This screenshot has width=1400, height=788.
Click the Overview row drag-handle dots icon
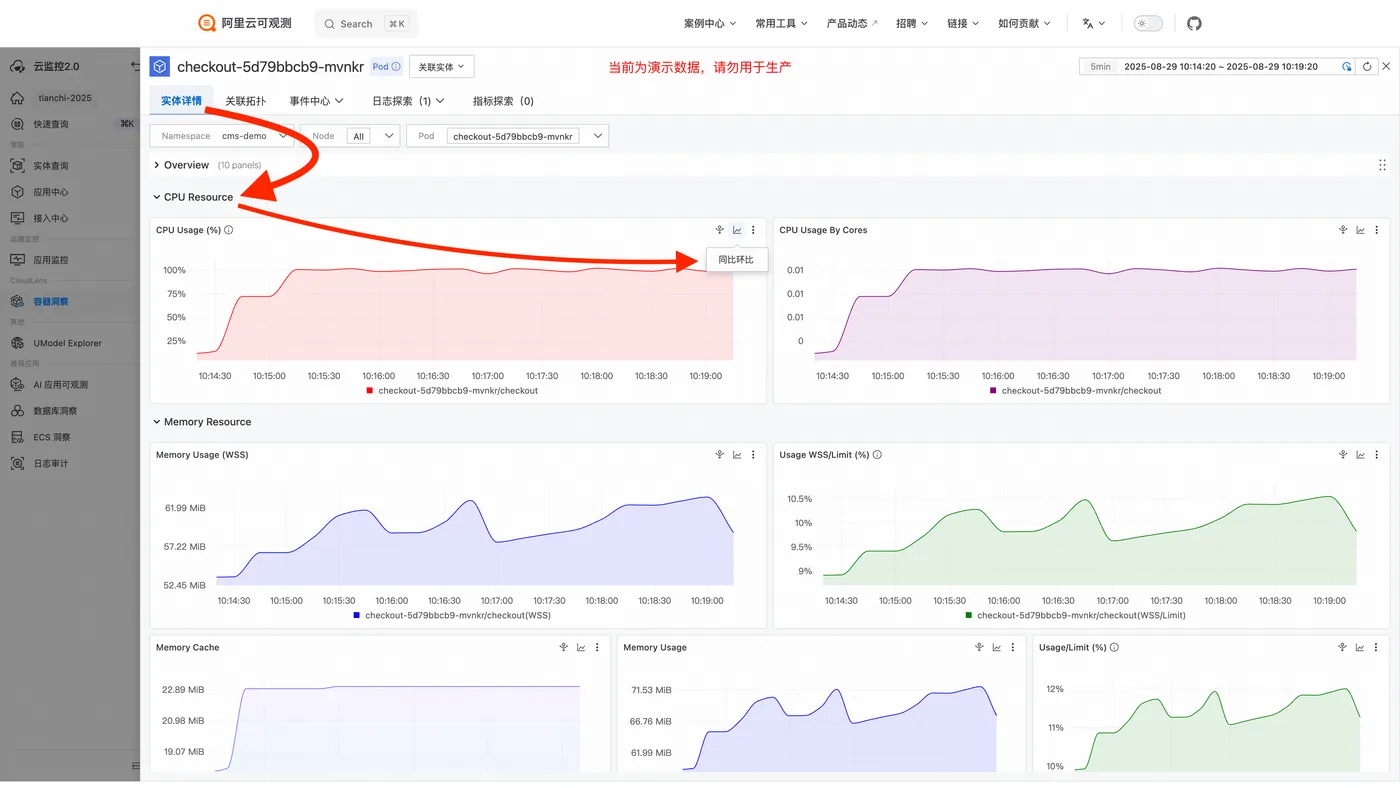coord(1382,165)
